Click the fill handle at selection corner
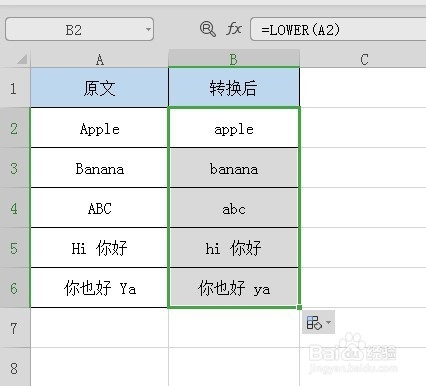 299,307
